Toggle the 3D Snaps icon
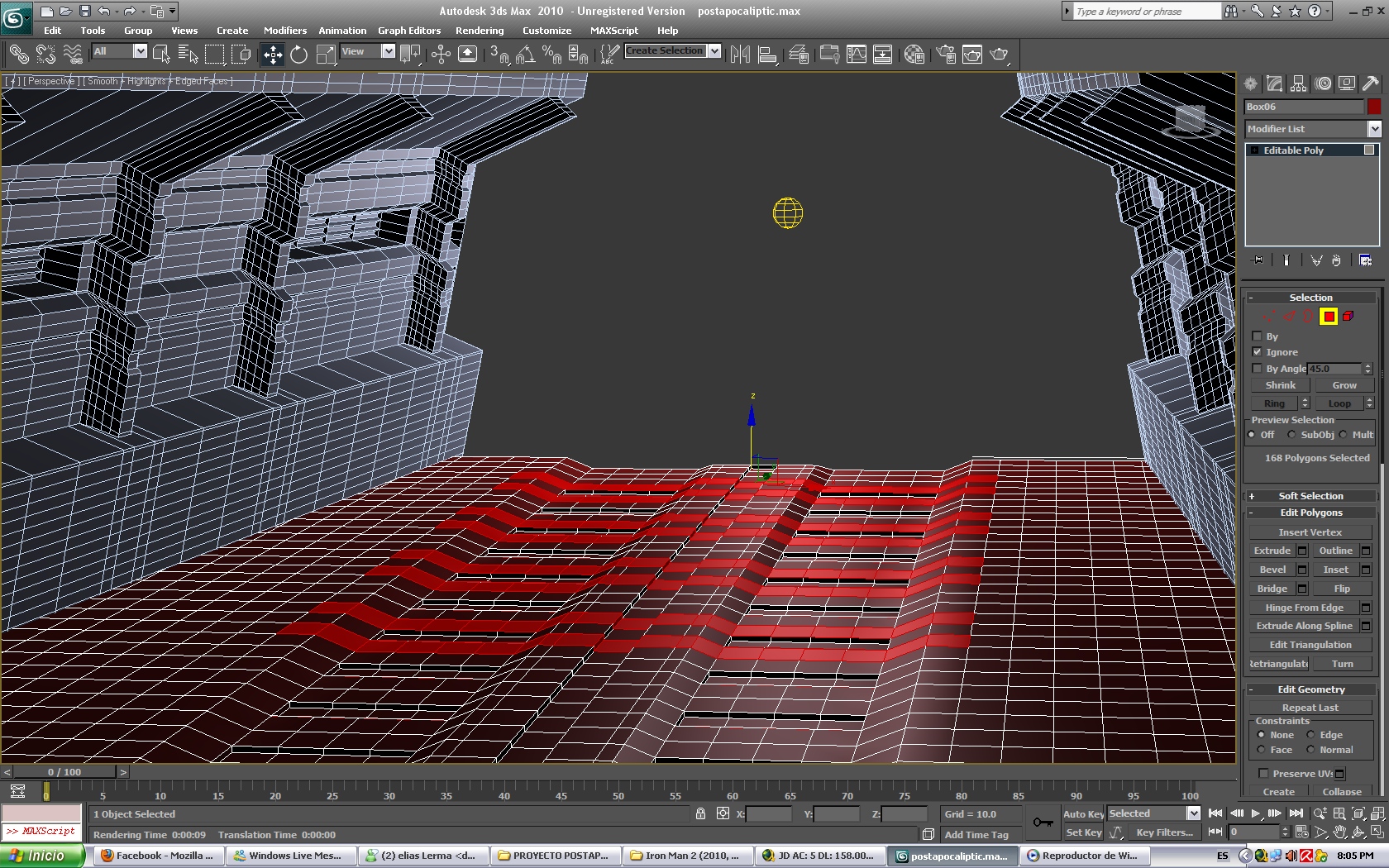This screenshot has width=1389, height=868. [499, 55]
